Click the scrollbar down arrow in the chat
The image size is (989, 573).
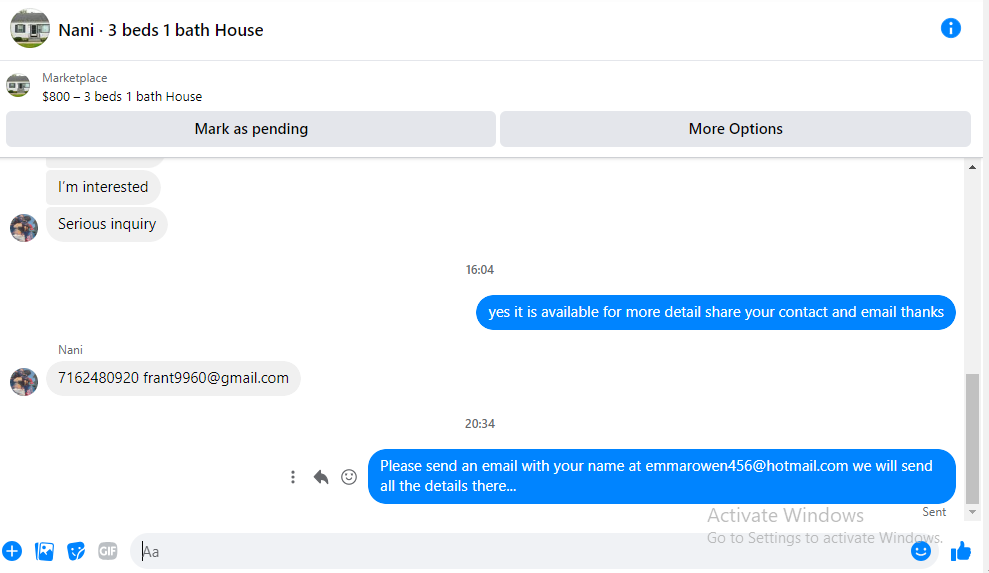pyautogui.click(x=972, y=512)
